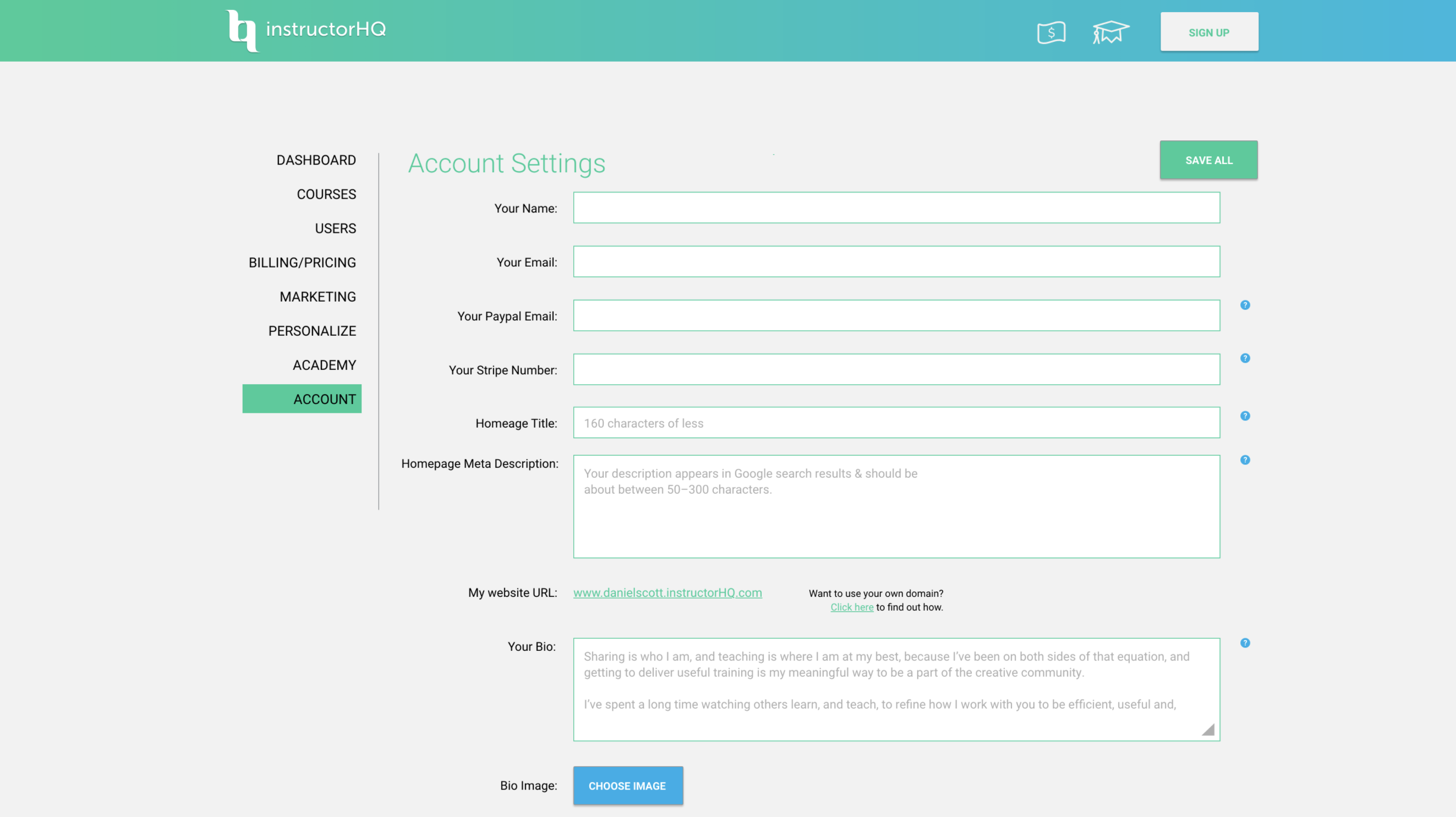Click the Sign Up button
The height and width of the screenshot is (817, 1456).
(1208, 32)
